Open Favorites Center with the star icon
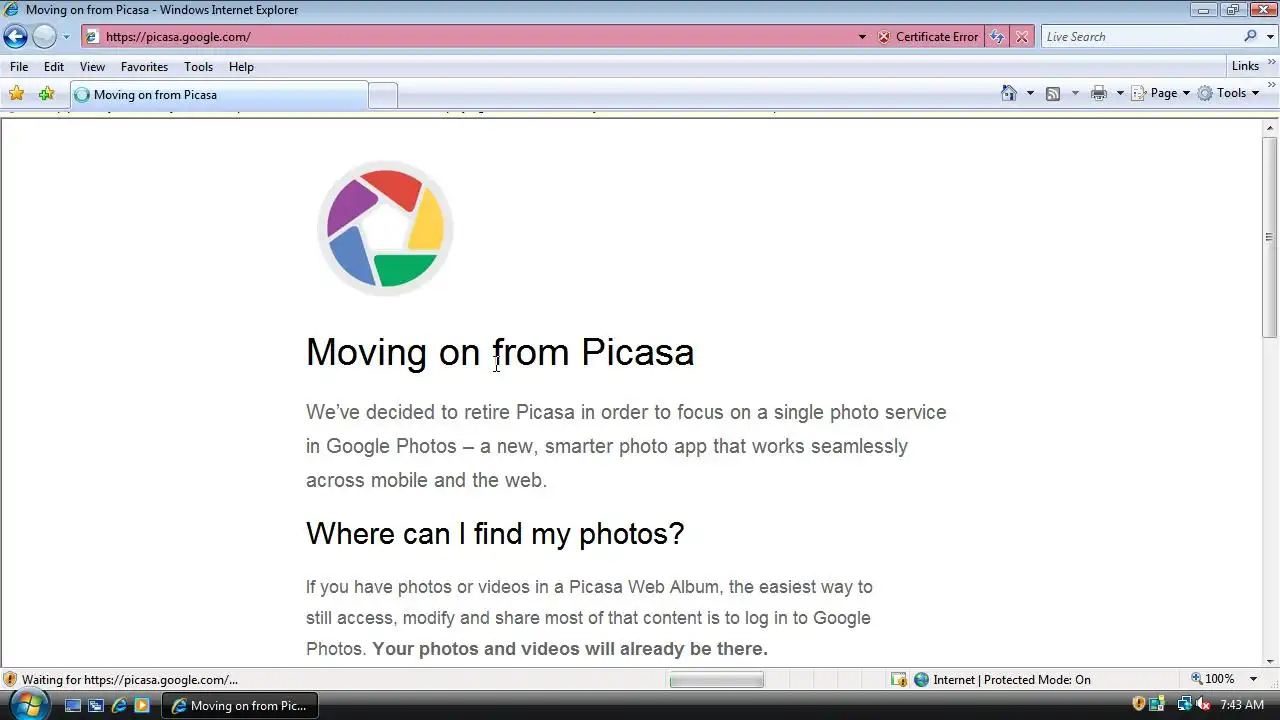The height and width of the screenshot is (720, 1280). click(16, 94)
